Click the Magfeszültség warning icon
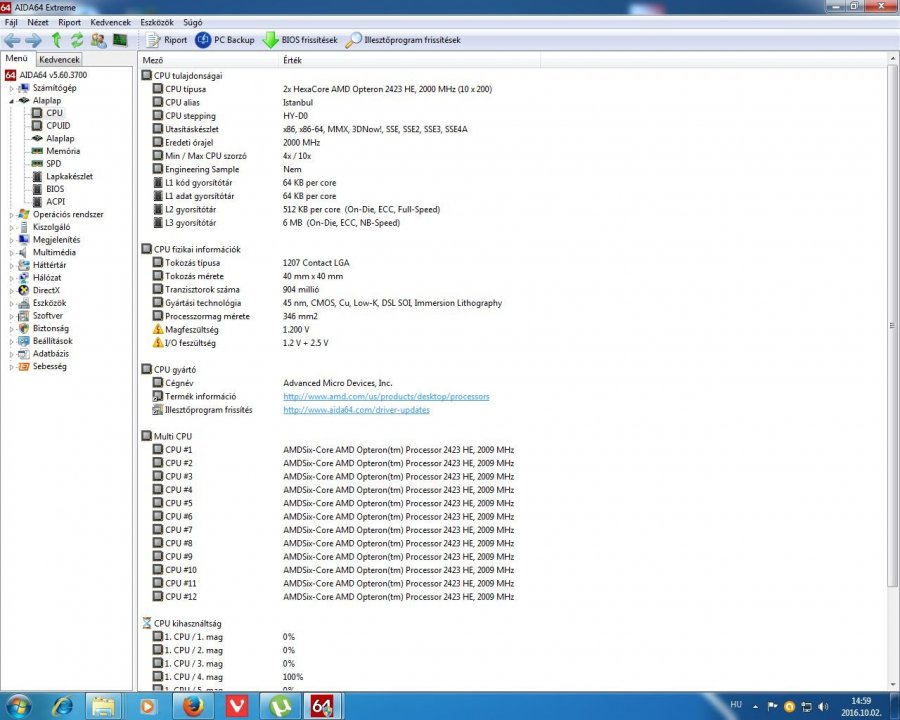Screen dimensions: 900x720 pyautogui.click(x=158, y=330)
